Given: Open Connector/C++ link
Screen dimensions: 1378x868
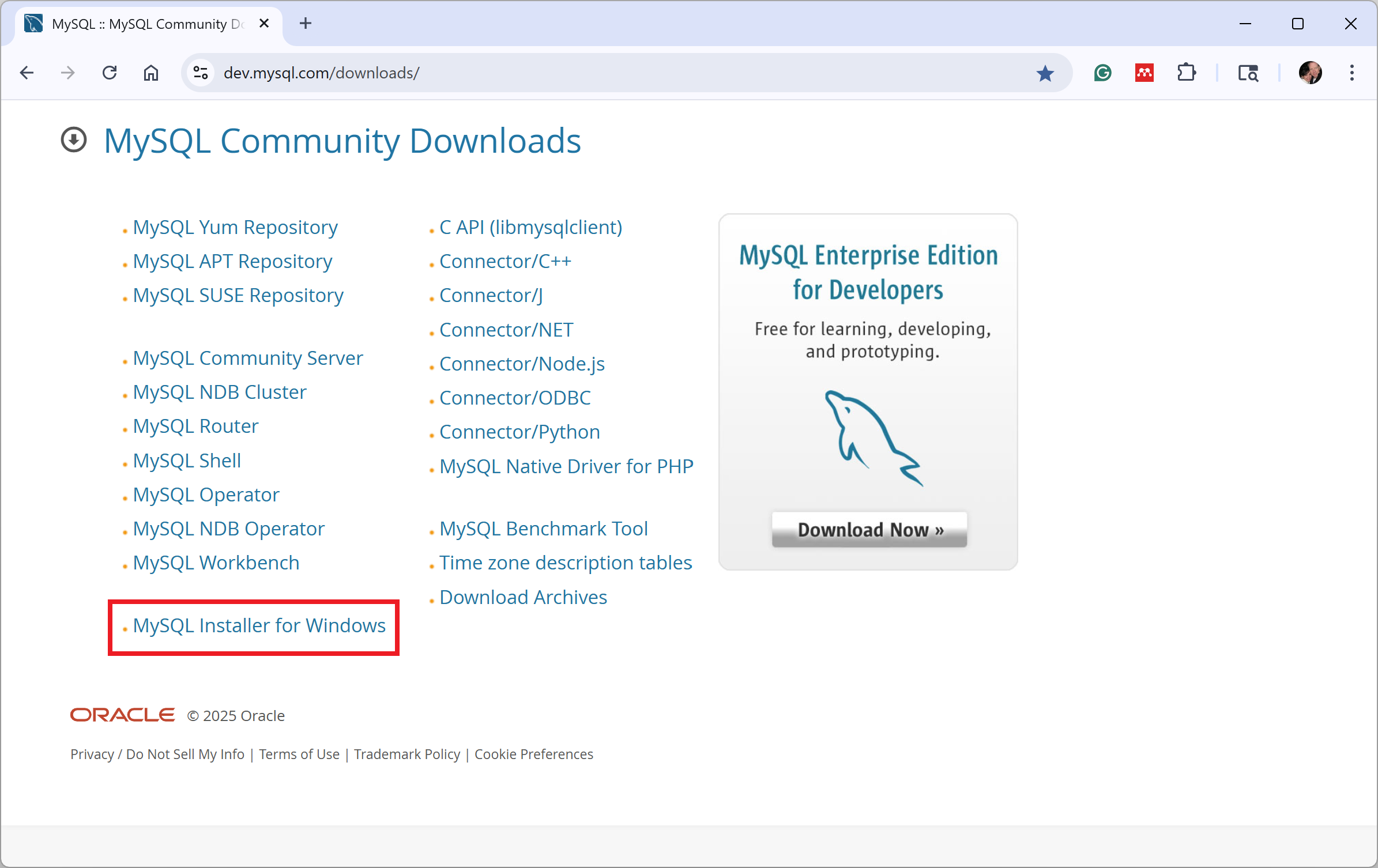Looking at the screenshot, I should point(505,261).
